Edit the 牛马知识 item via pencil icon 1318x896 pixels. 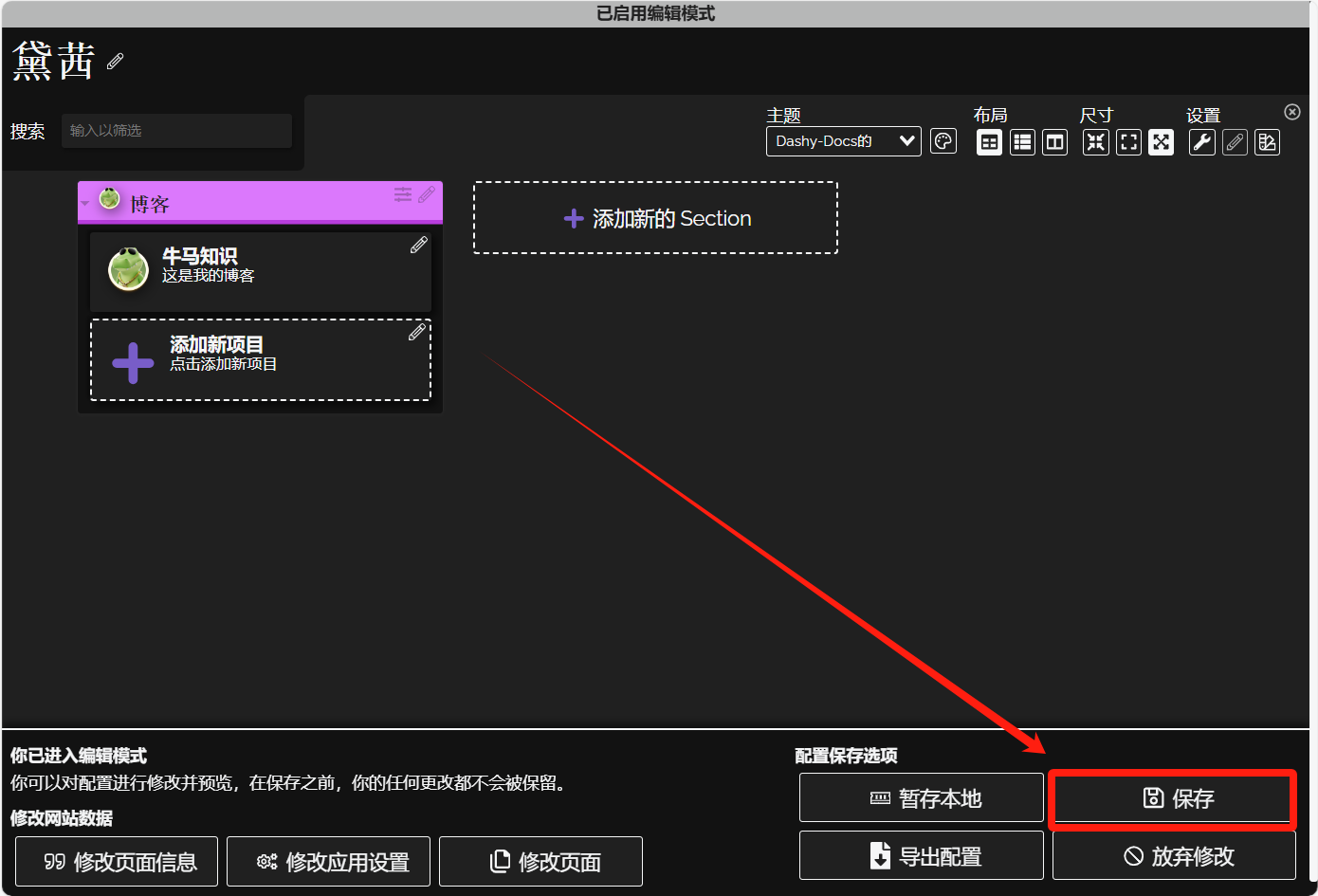tap(418, 246)
